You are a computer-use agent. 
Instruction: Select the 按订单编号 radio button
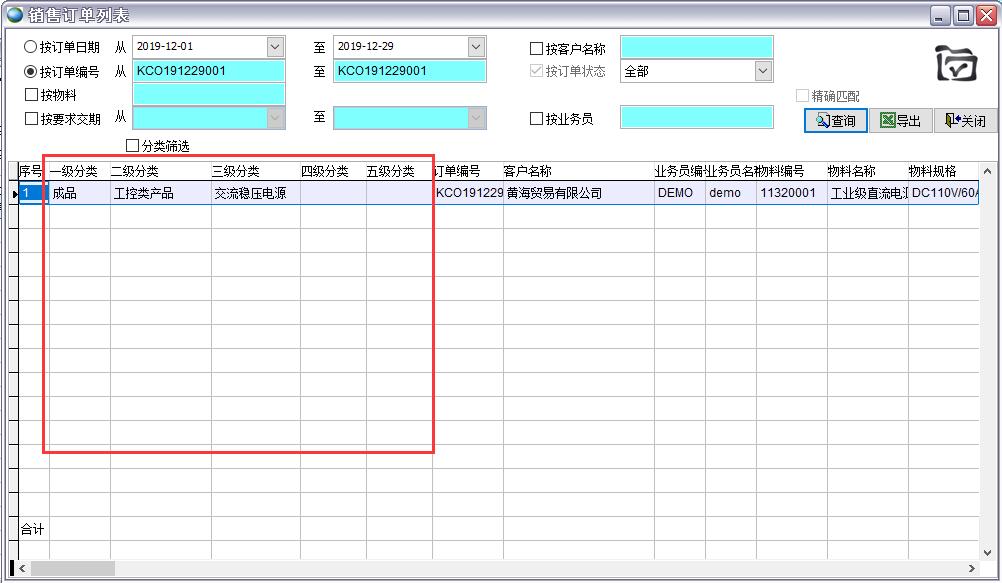30,71
